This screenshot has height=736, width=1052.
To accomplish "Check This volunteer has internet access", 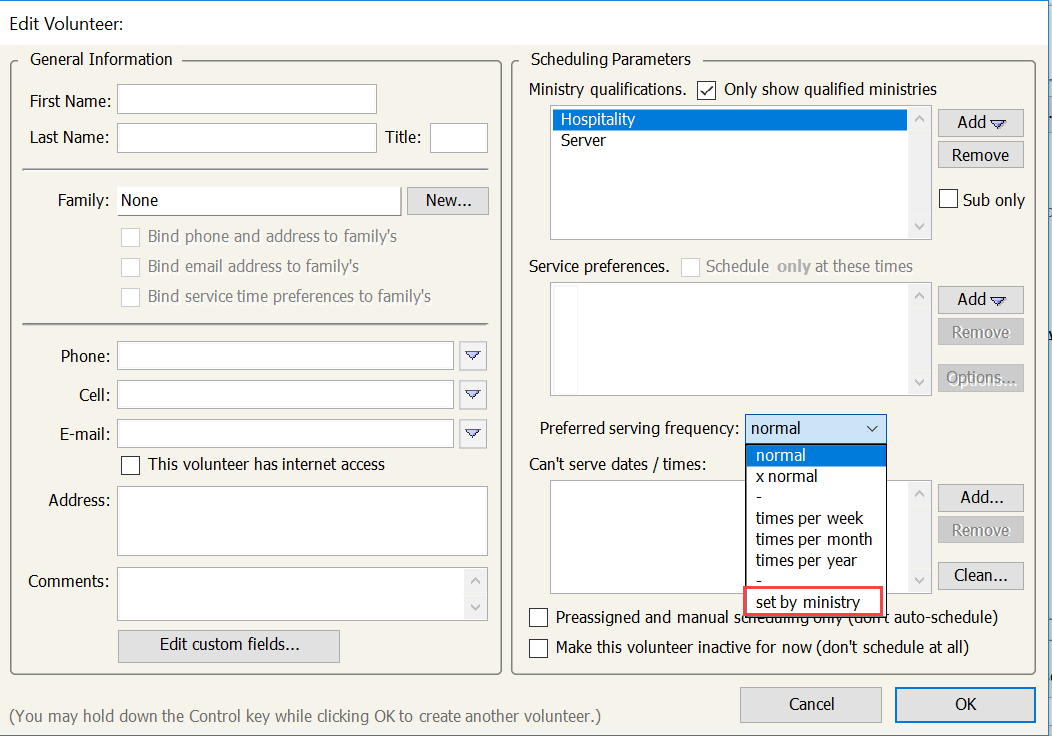I will pos(130,465).
